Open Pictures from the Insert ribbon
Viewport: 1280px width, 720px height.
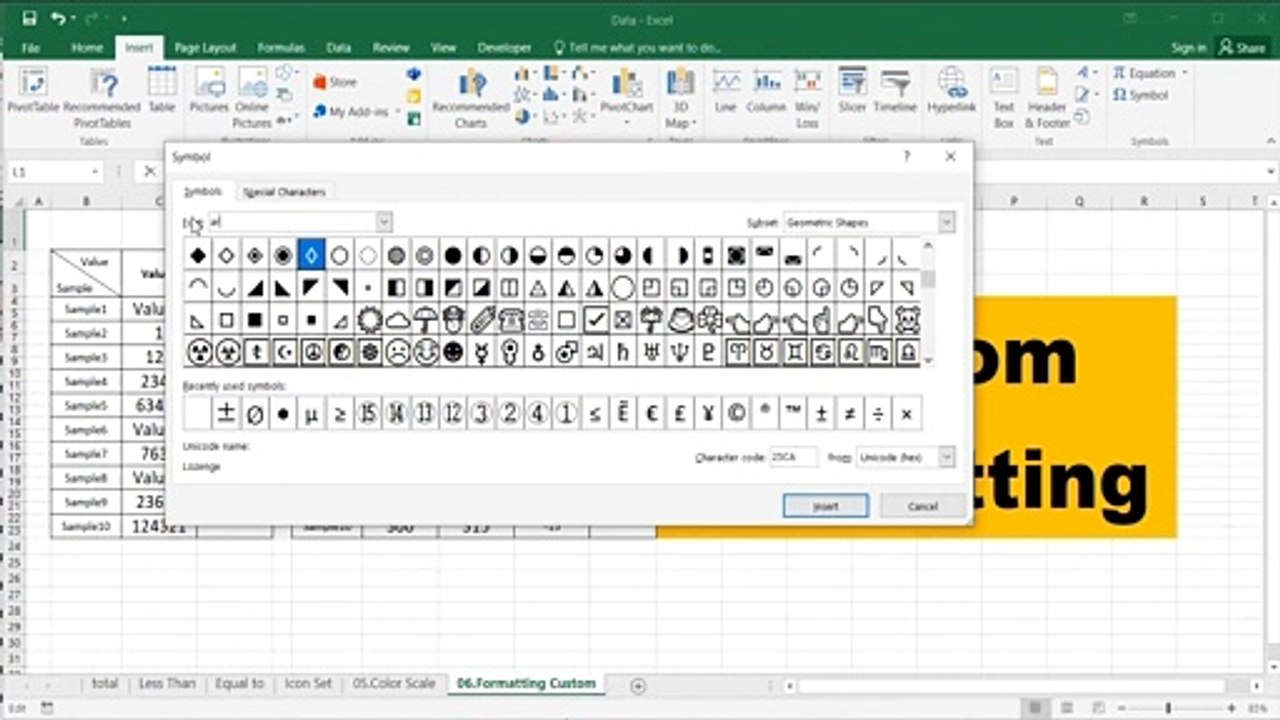pos(209,90)
